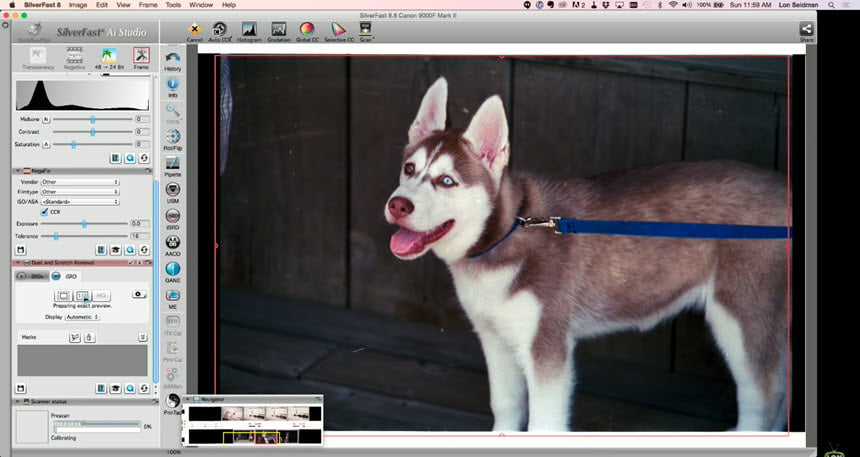Open the Info tool

click(x=173, y=87)
